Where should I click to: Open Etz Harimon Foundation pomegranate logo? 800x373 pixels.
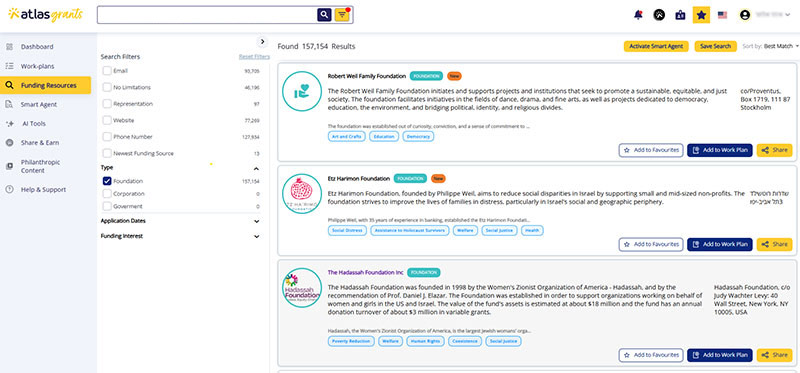(x=302, y=193)
